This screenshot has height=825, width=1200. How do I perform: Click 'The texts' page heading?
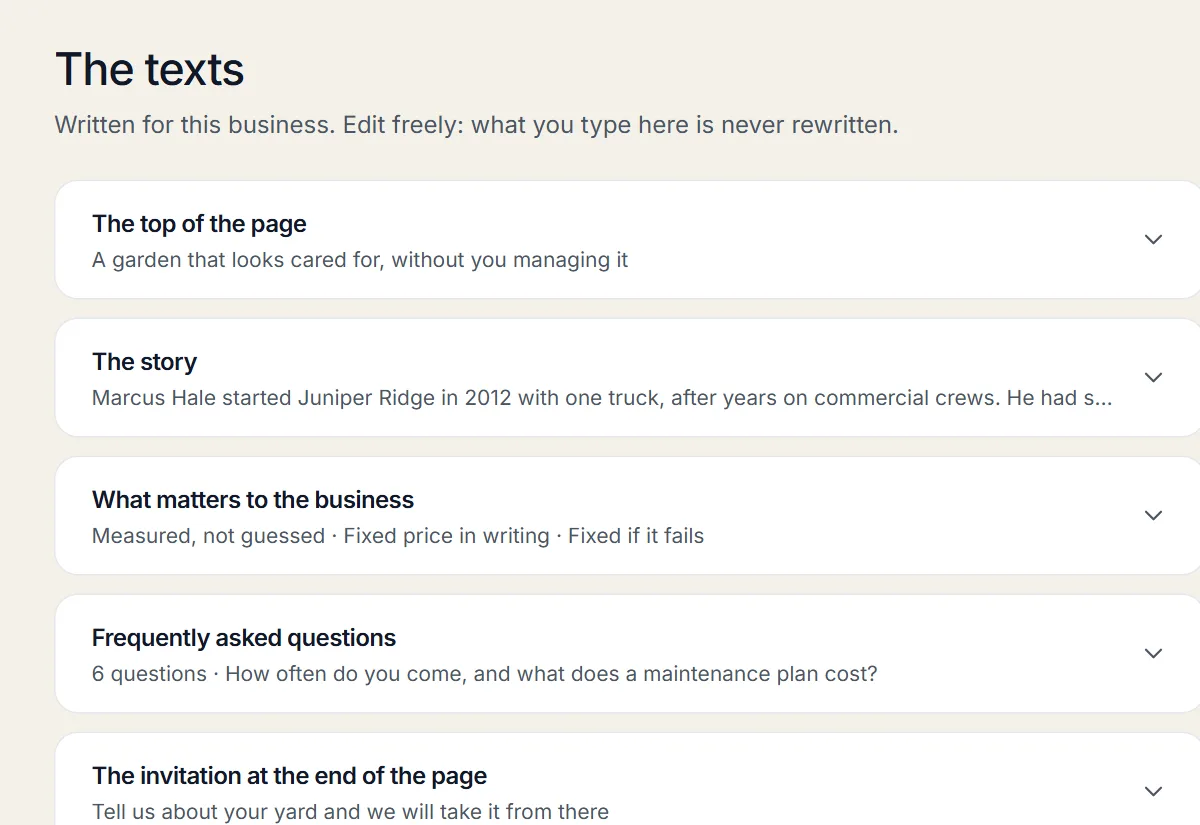tap(150, 70)
